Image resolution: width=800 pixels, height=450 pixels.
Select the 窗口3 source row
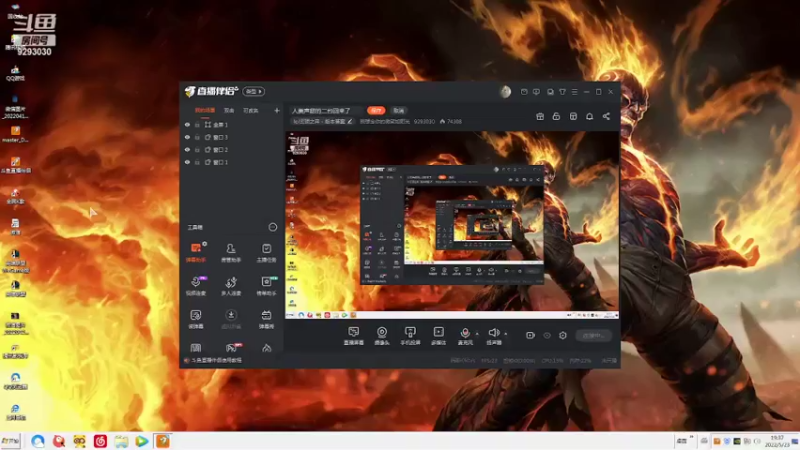click(232, 137)
